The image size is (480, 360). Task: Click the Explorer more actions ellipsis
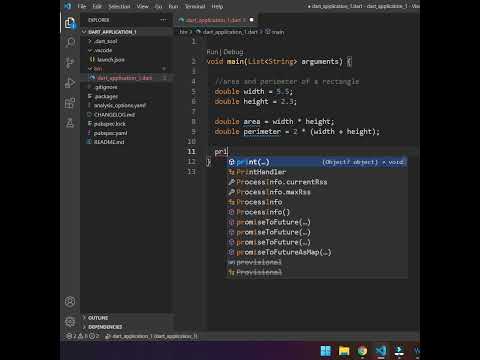click(163, 20)
